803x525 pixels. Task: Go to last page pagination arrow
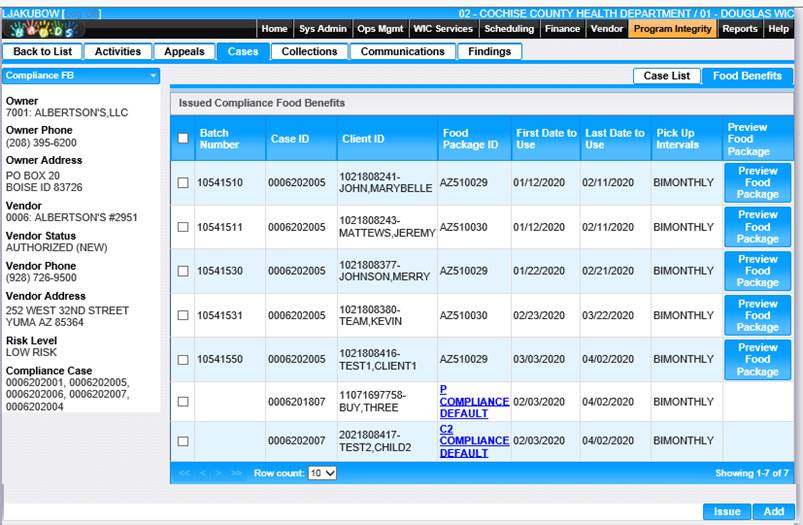tap(237, 473)
